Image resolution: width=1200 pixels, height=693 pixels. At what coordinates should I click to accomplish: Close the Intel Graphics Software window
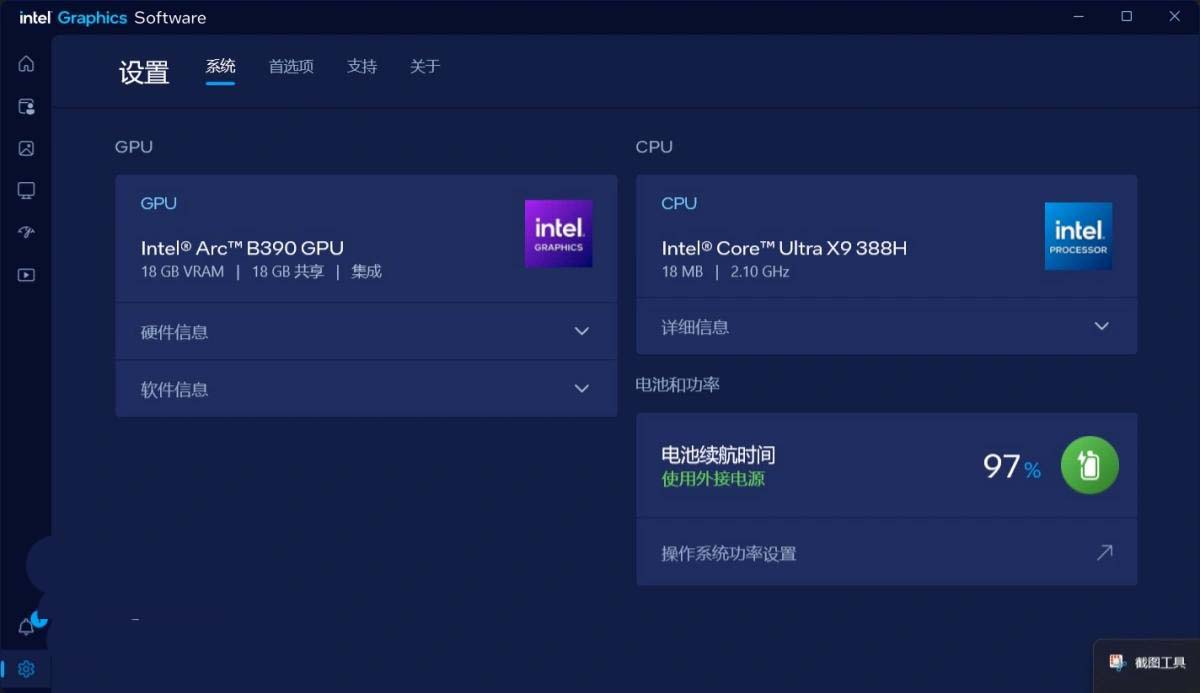[1175, 16]
